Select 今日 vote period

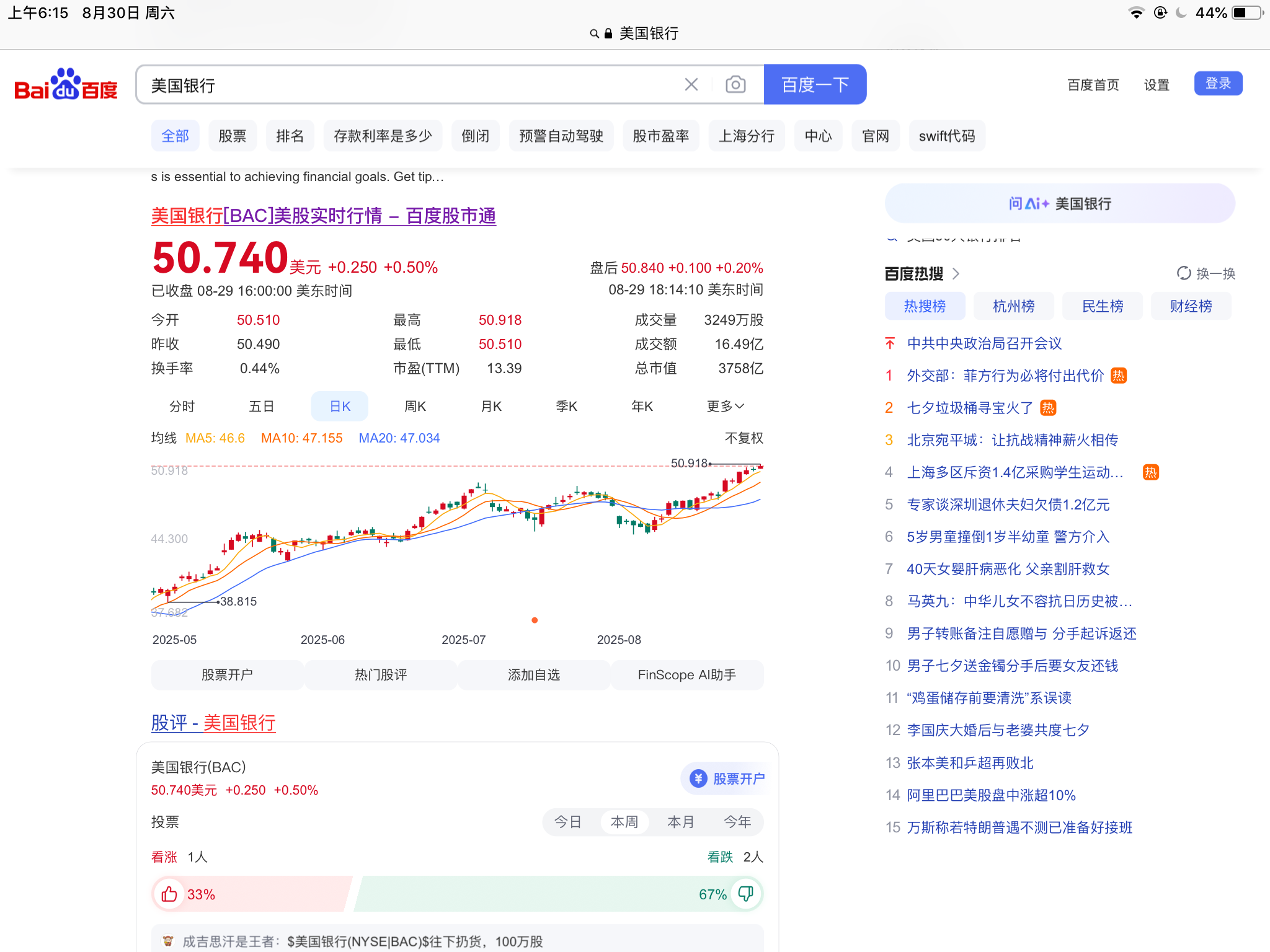click(567, 822)
